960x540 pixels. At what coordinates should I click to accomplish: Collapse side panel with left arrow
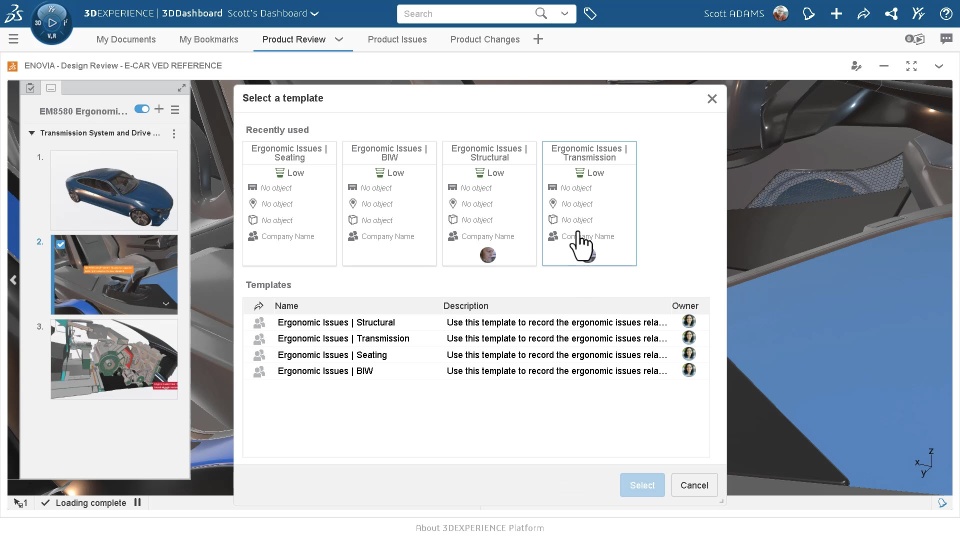pos(13,280)
